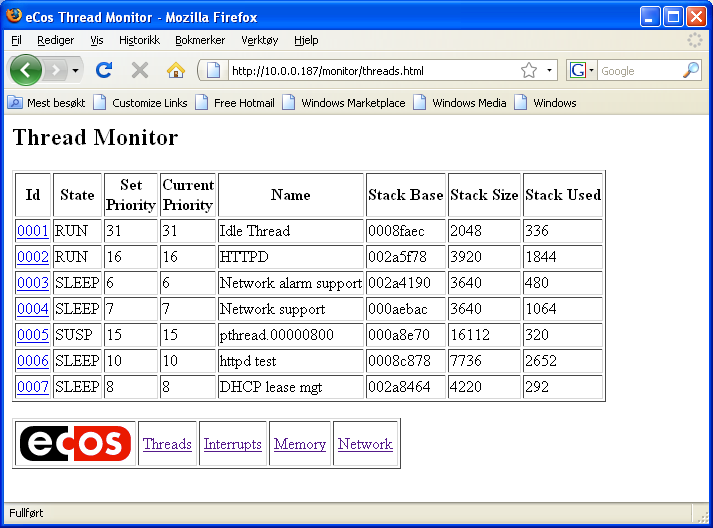Open thread 0004 details link
The height and width of the screenshot is (528, 713).
[33, 309]
